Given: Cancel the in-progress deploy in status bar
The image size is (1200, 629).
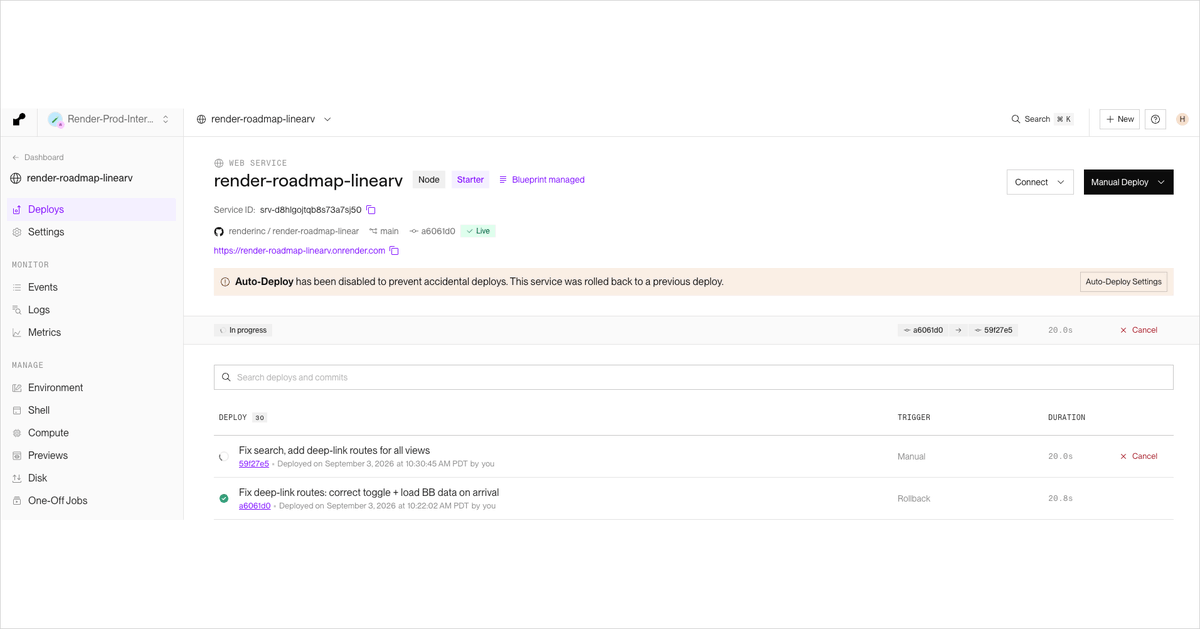Looking at the screenshot, I should (x=1138, y=330).
